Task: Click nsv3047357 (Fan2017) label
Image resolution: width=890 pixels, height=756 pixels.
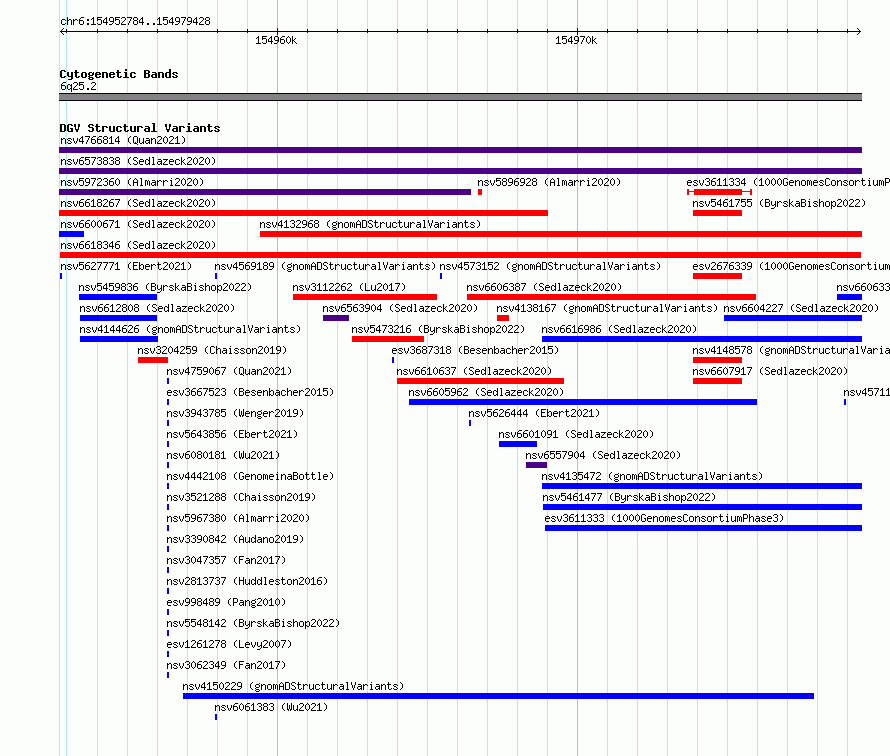Action: (x=226, y=560)
